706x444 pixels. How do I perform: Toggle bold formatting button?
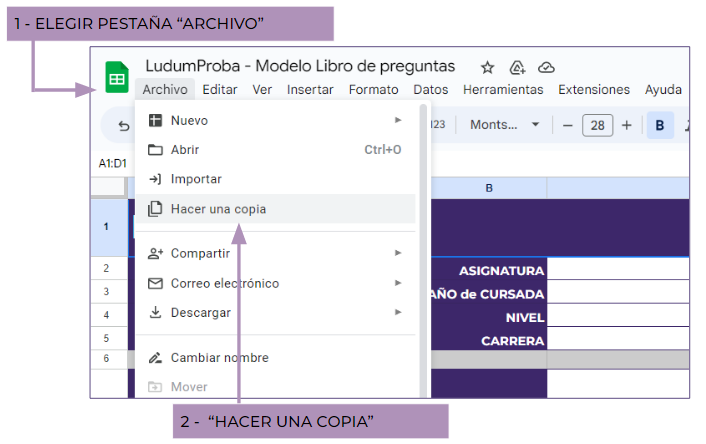[x=660, y=125]
